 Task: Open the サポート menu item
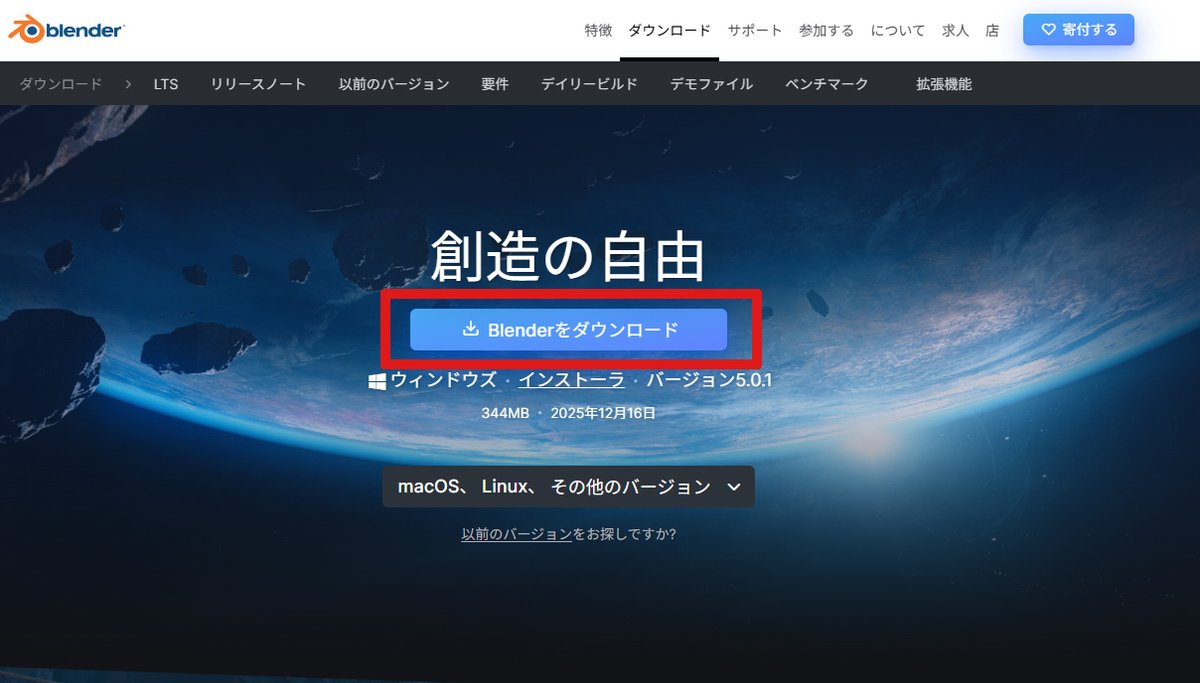[x=755, y=30]
